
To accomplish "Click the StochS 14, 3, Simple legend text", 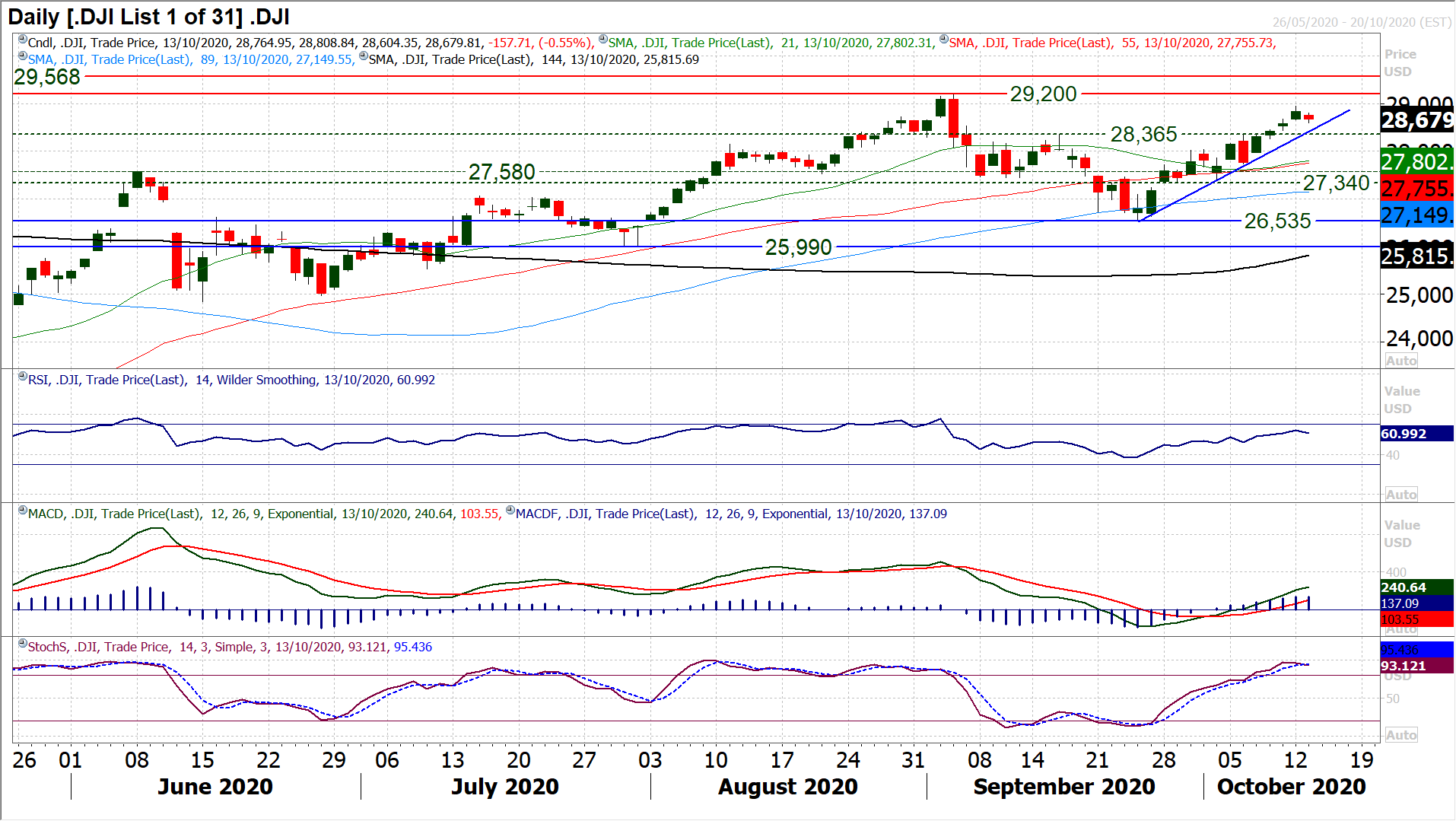I will tap(230, 647).
